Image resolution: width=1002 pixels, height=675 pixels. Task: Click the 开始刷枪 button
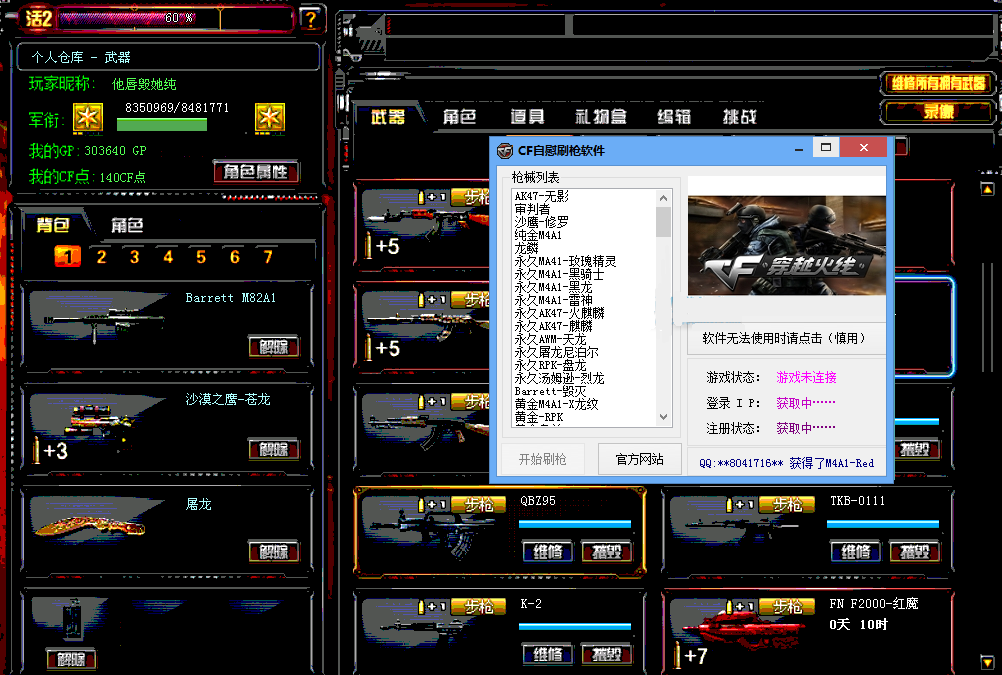(x=543, y=459)
